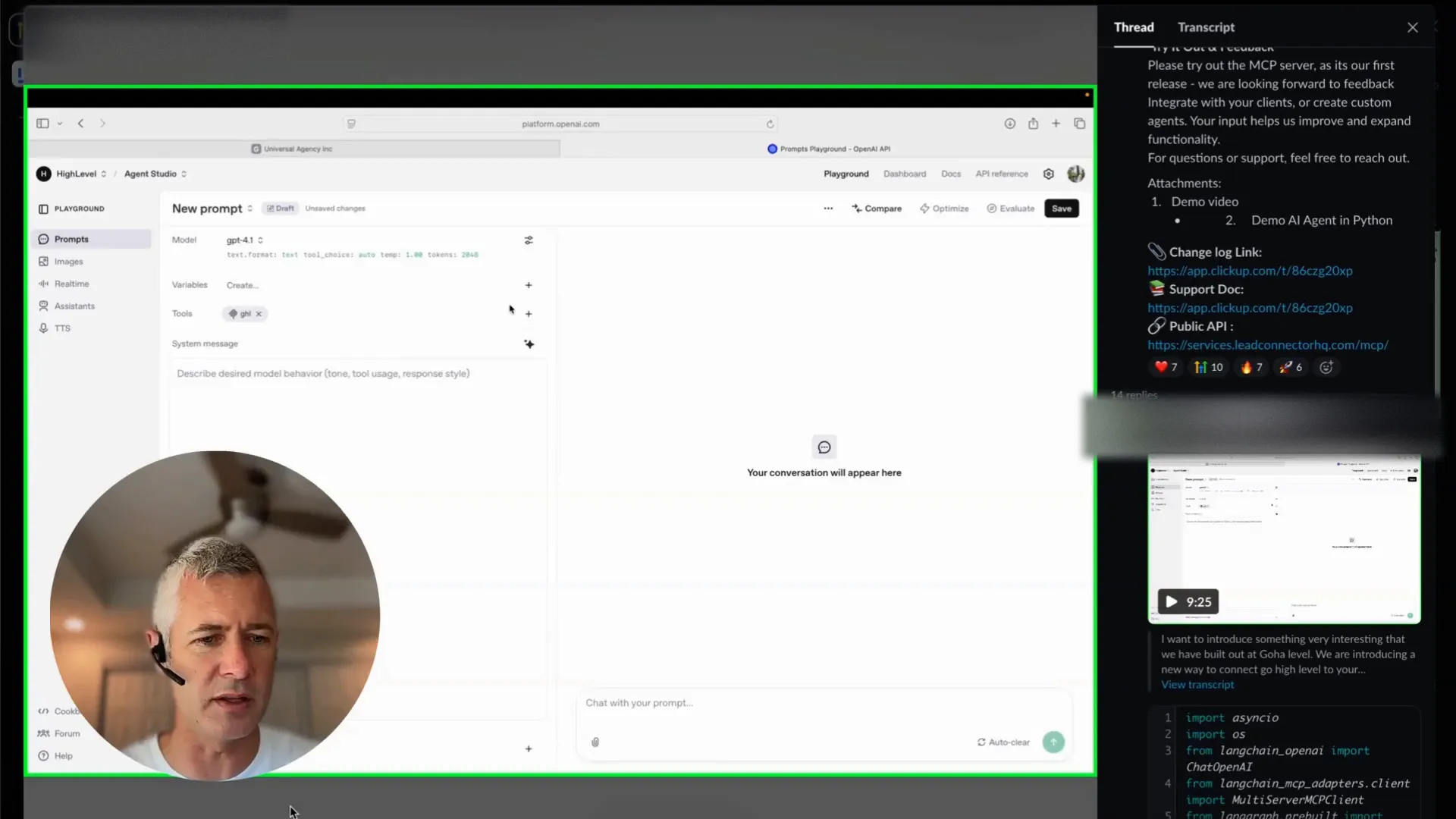Screen dimensions: 1456x819
Task: Open the Assistants sidebar section
Action: pos(91,306)
